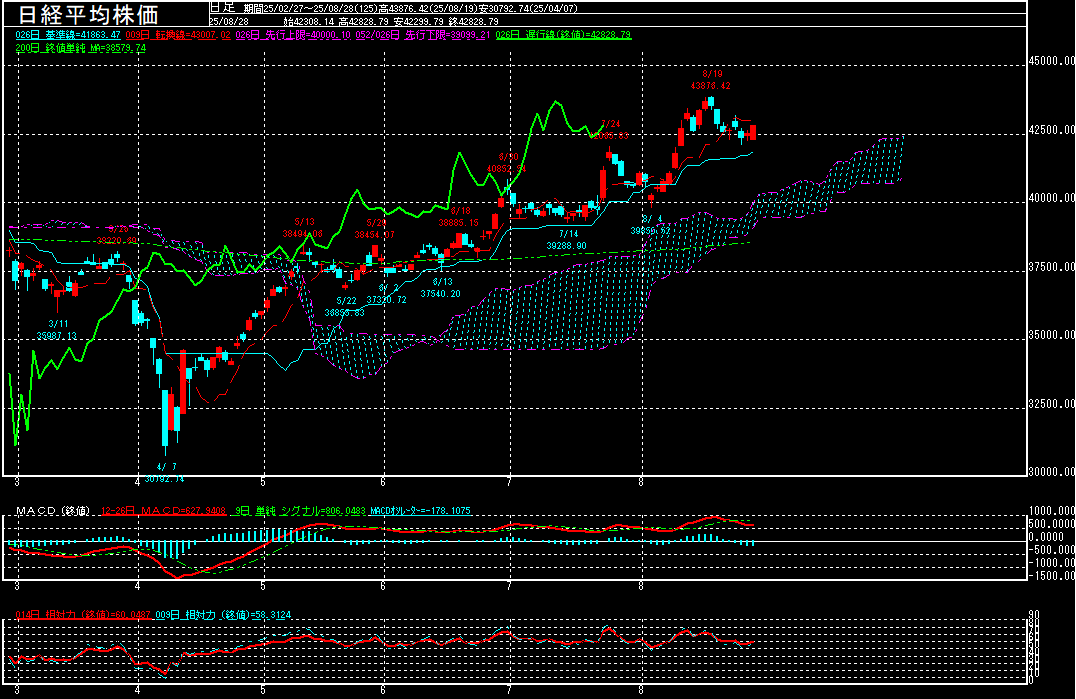The width and height of the screenshot is (1076, 699).
Task: Click the -1500.00 MACD axis label
Action: click(1051, 576)
